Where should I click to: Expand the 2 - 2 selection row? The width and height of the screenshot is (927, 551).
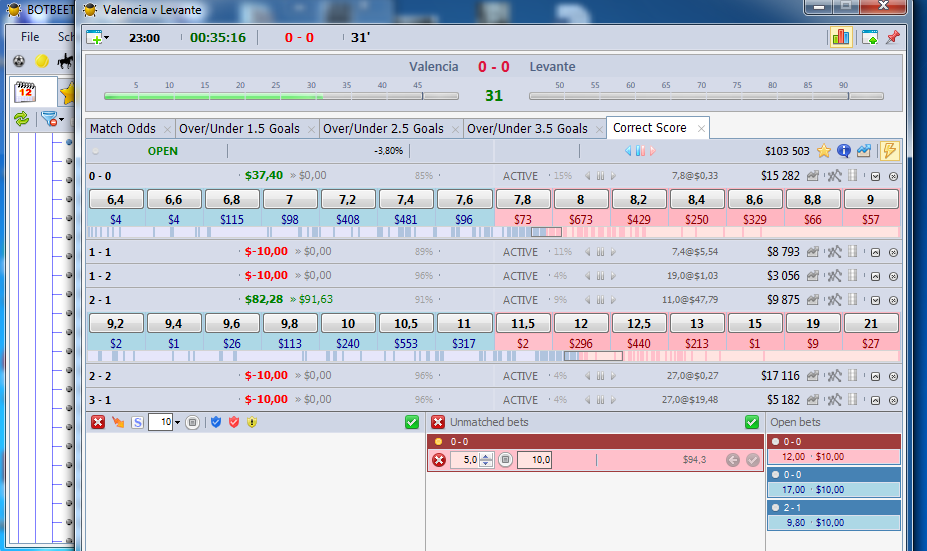pos(876,376)
